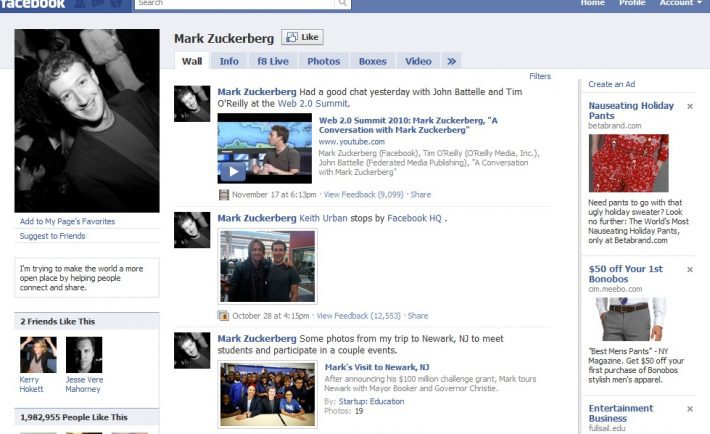The height and width of the screenshot is (434, 710).
Task: Open Mark Zuckerberg's large profile photo
Action: (87, 121)
